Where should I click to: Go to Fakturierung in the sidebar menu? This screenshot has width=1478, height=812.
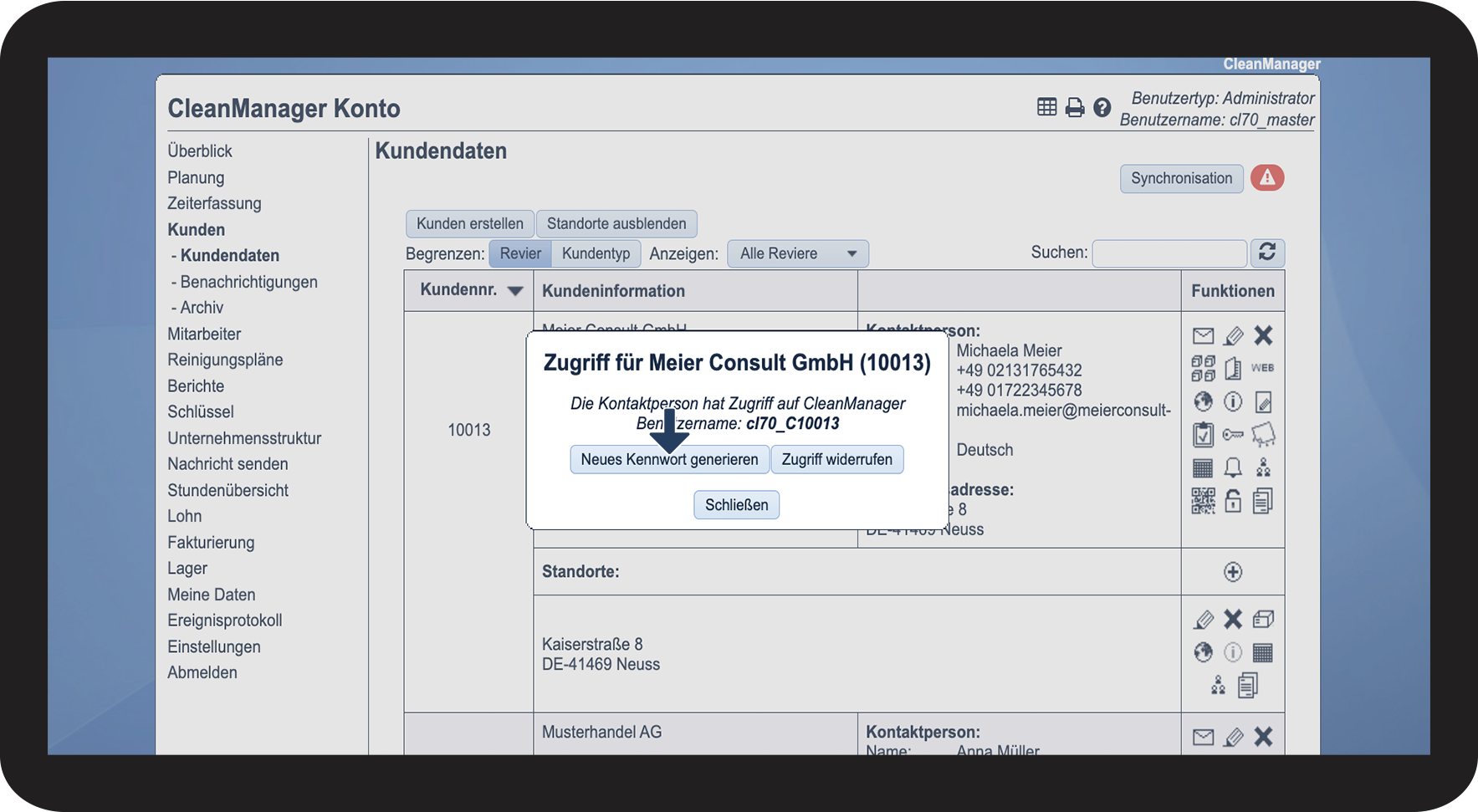coord(211,542)
